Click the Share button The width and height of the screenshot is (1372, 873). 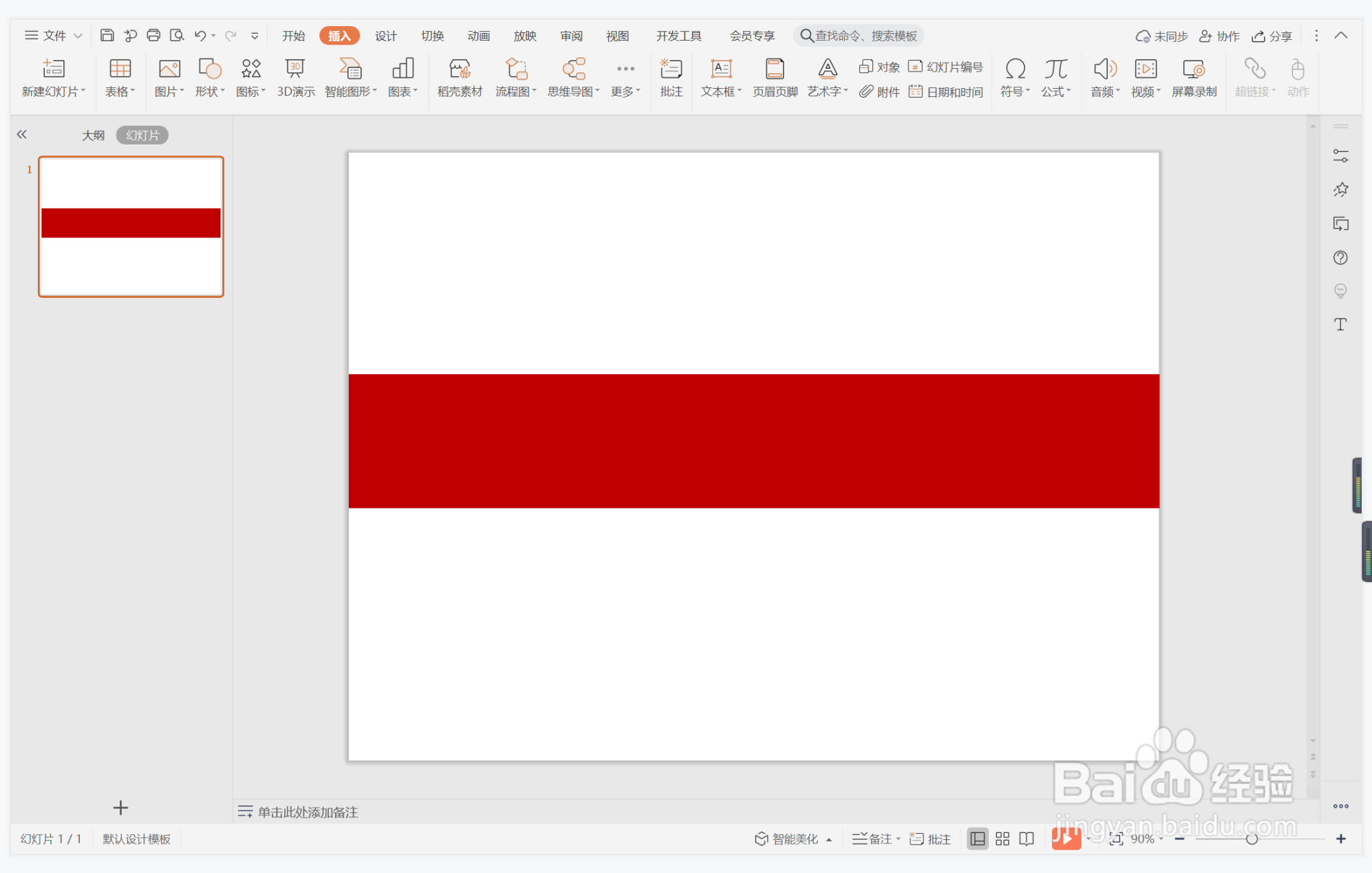(x=1272, y=36)
